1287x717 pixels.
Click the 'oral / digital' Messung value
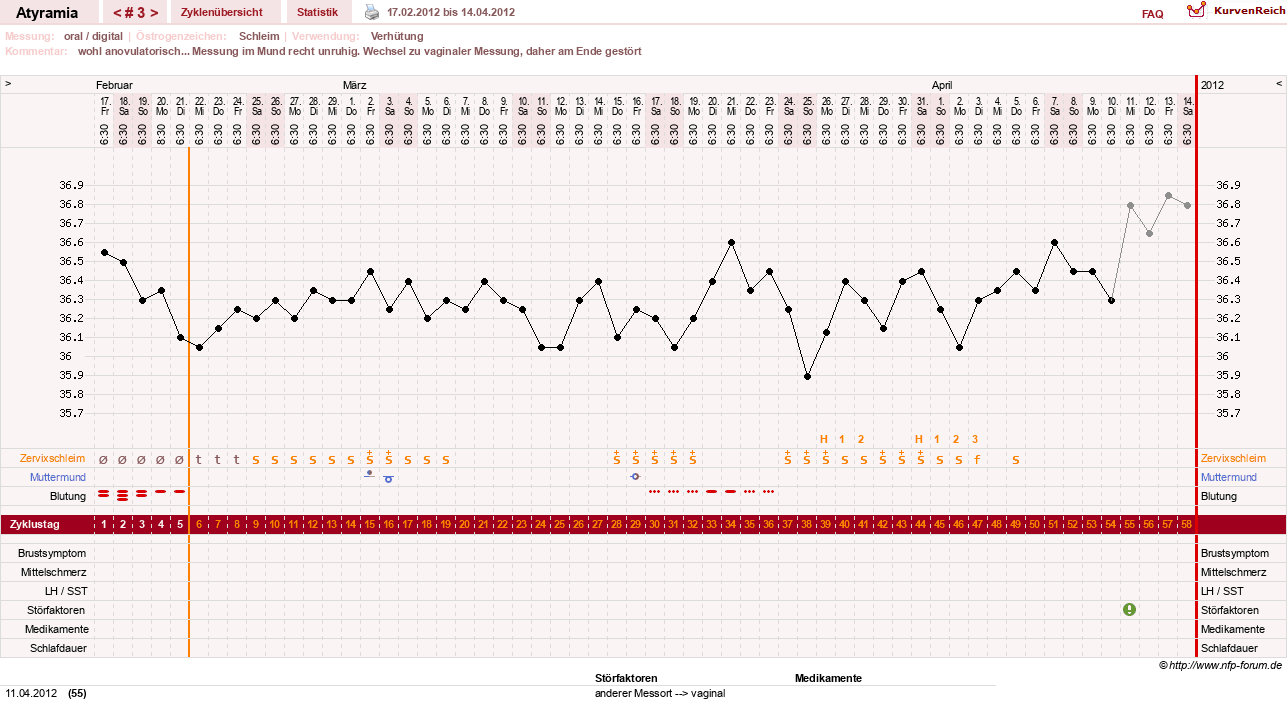93,36
